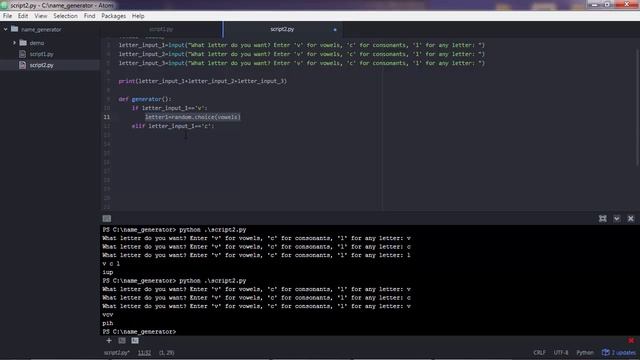
Task: Click the script1.py file icon
Action: pos(22,54)
